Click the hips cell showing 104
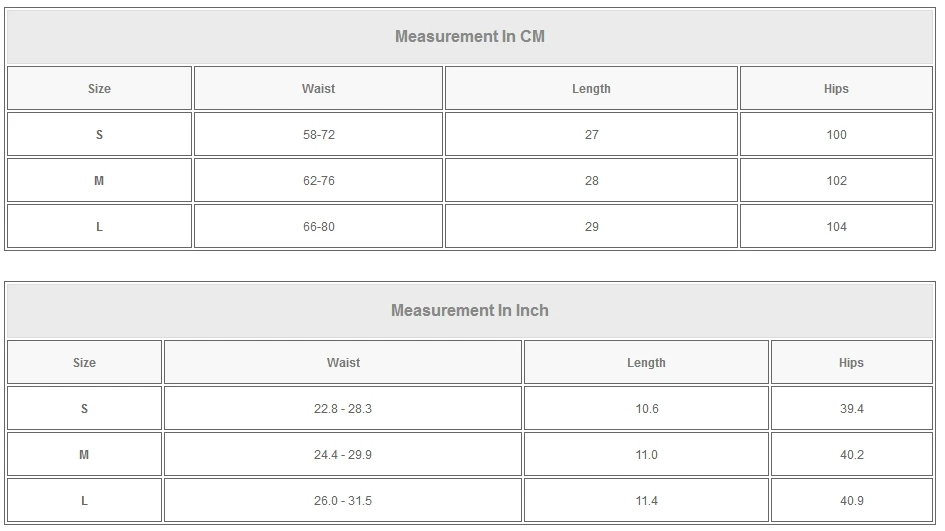 836,227
